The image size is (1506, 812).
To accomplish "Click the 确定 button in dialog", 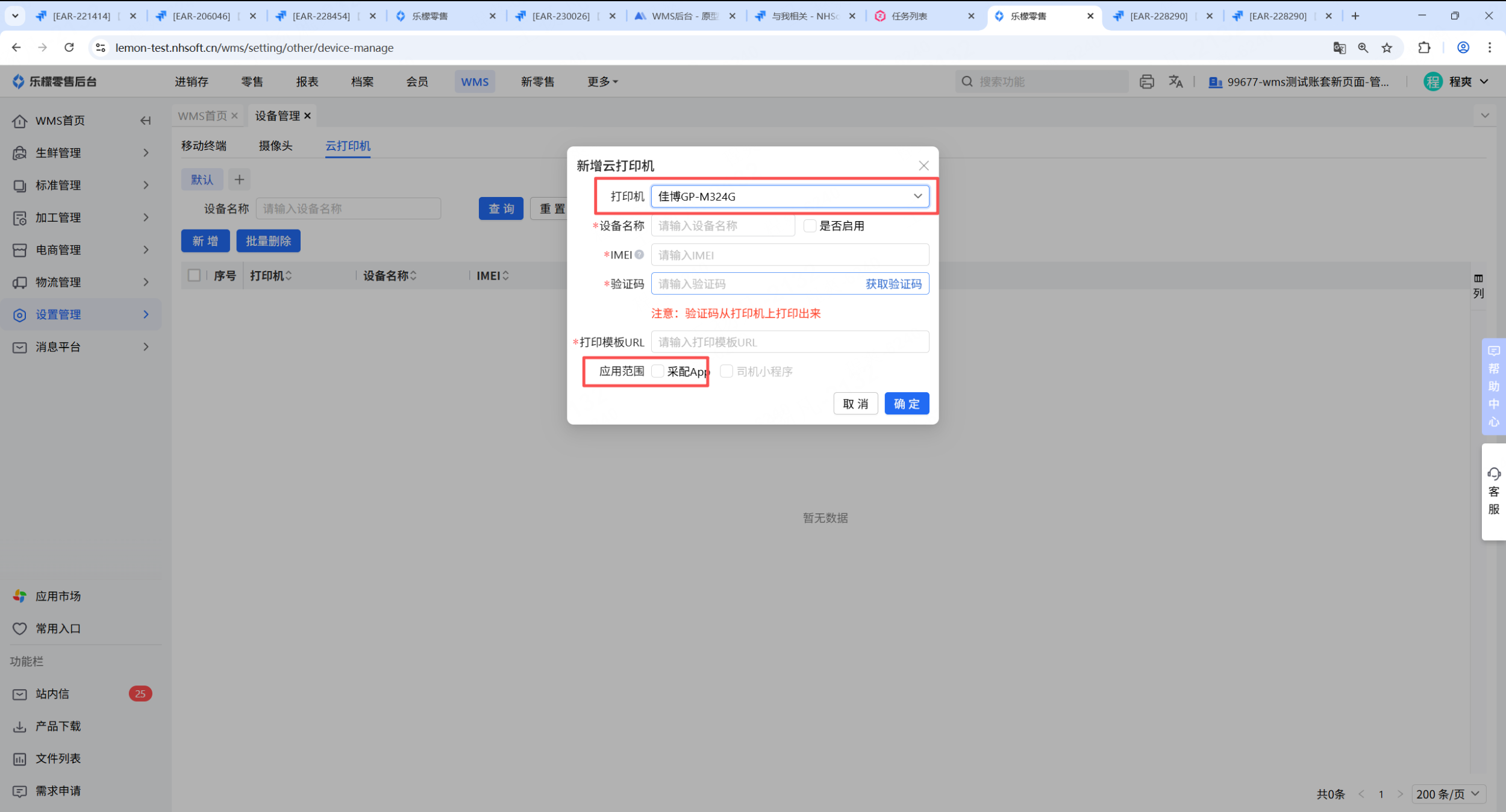I will pos(906,404).
